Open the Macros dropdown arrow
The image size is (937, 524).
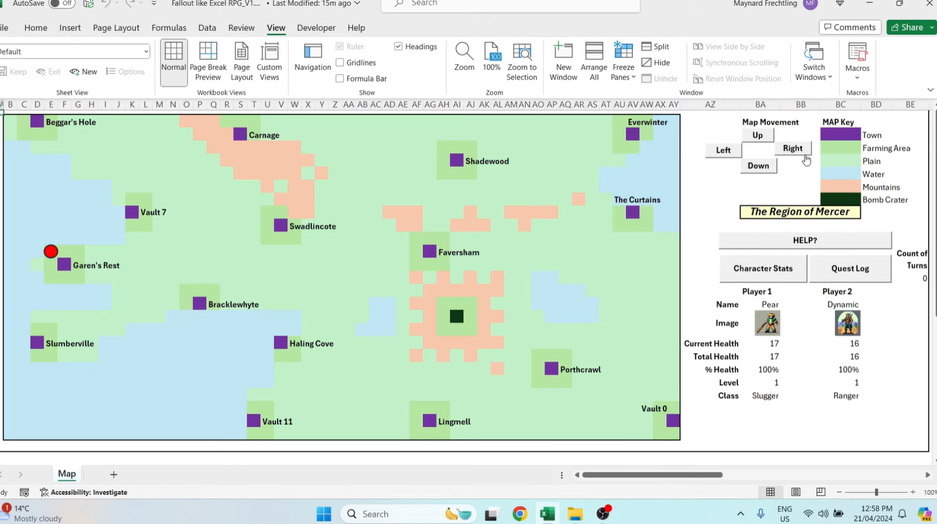click(x=858, y=78)
